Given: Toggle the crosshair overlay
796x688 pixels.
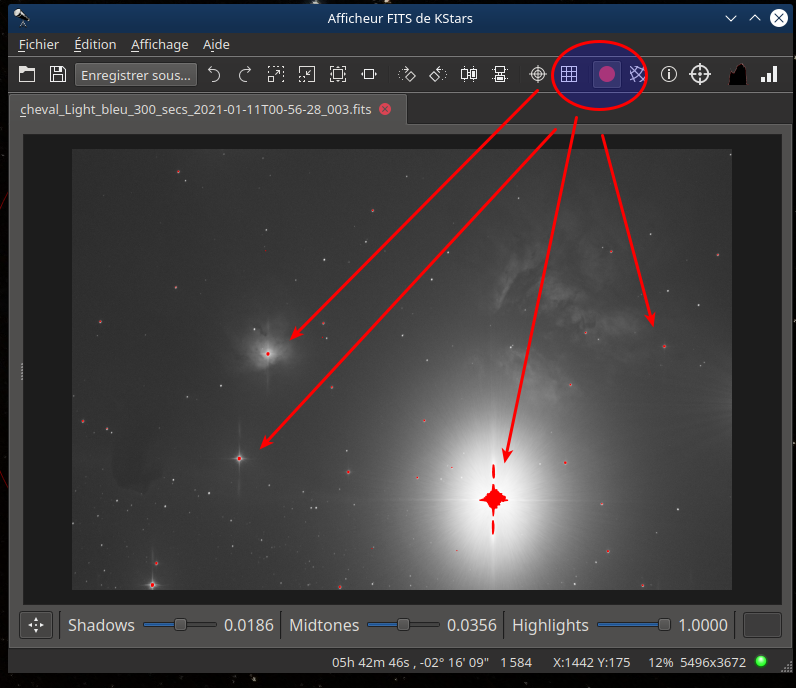Looking at the screenshot, I should tap(538, 75).
